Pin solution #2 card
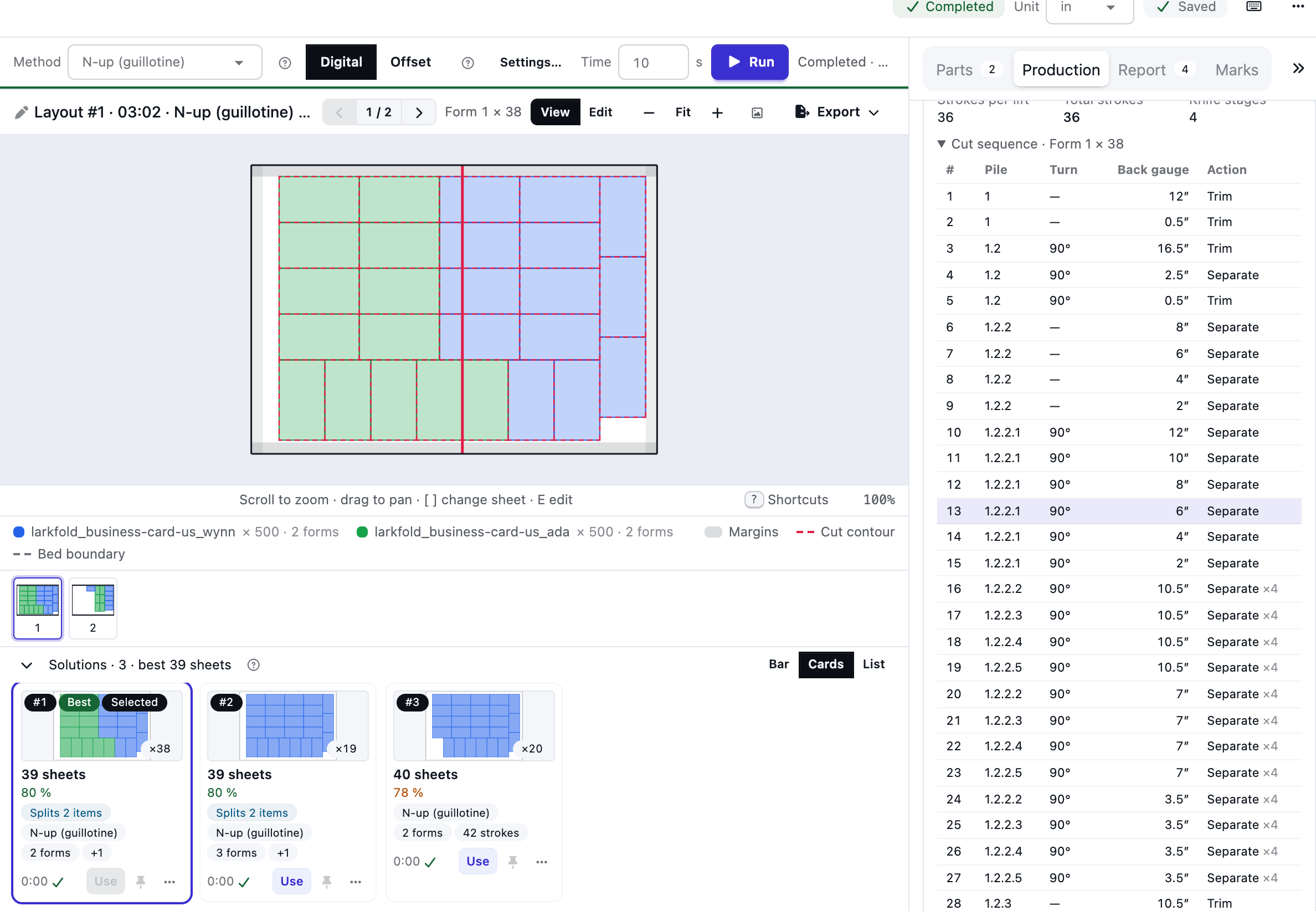The height and width of the screenshot is (911, 1316). (x=327, y=882)
